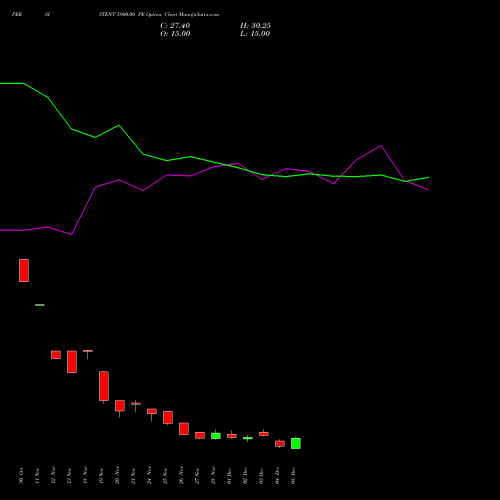Click the low value L: 15.00
The image size is (500, 500).
pyautogui.click(x=255, y=34)
